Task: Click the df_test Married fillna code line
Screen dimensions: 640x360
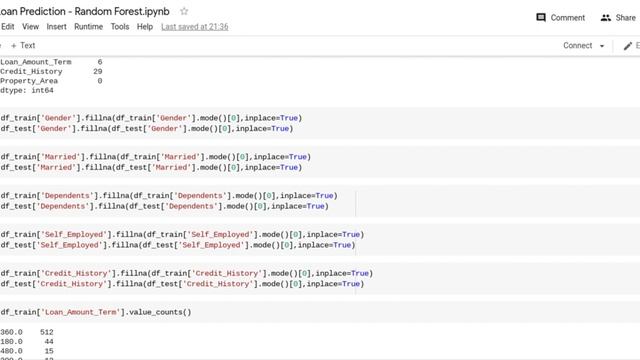Action: point(151,167)
